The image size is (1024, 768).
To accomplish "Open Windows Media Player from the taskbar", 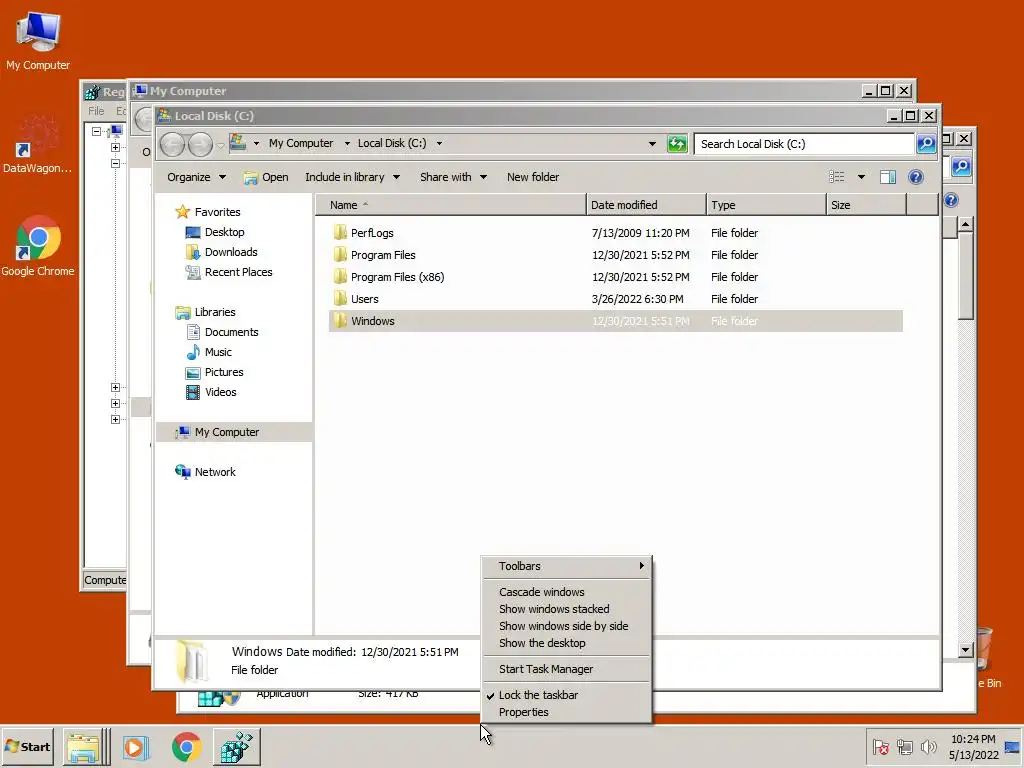I will [136, 747].
